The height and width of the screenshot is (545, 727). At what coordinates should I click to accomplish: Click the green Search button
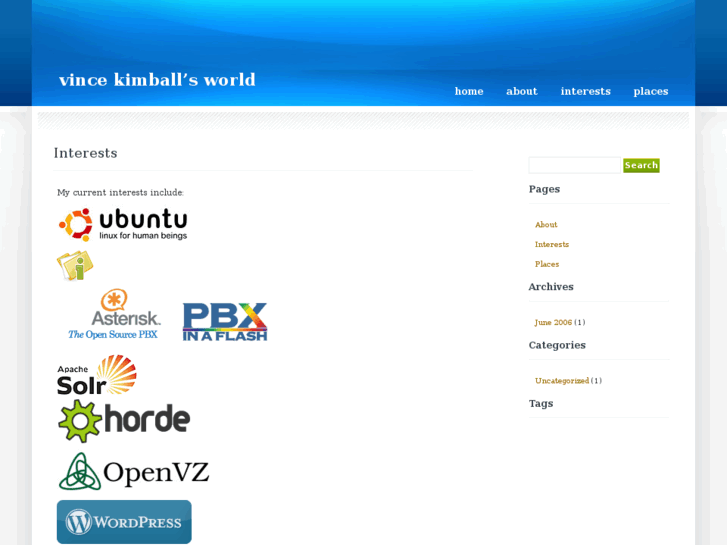tap(641, 166)
